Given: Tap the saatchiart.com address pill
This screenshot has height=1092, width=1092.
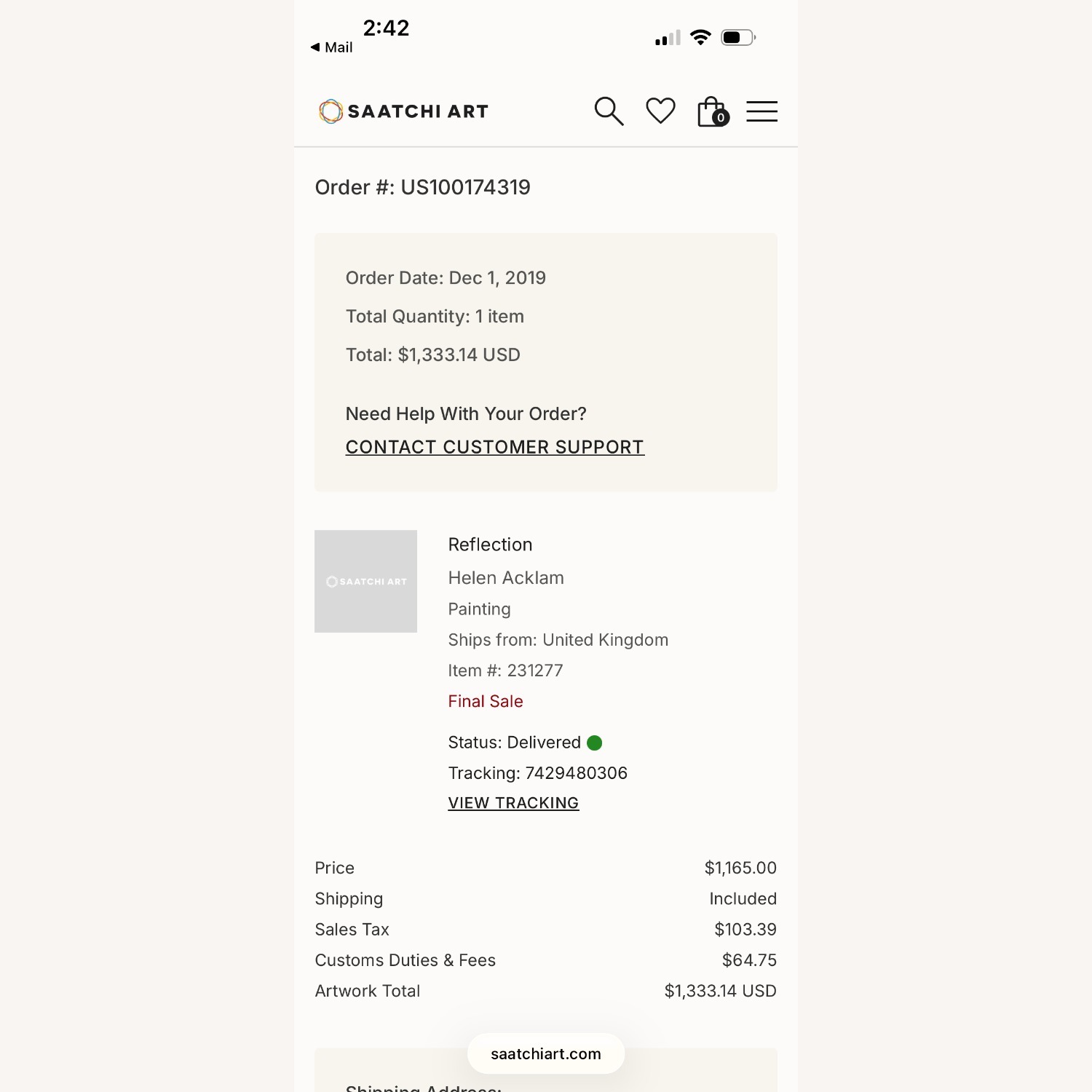Looking at the screenshot, I should (x=546, y=1053).
